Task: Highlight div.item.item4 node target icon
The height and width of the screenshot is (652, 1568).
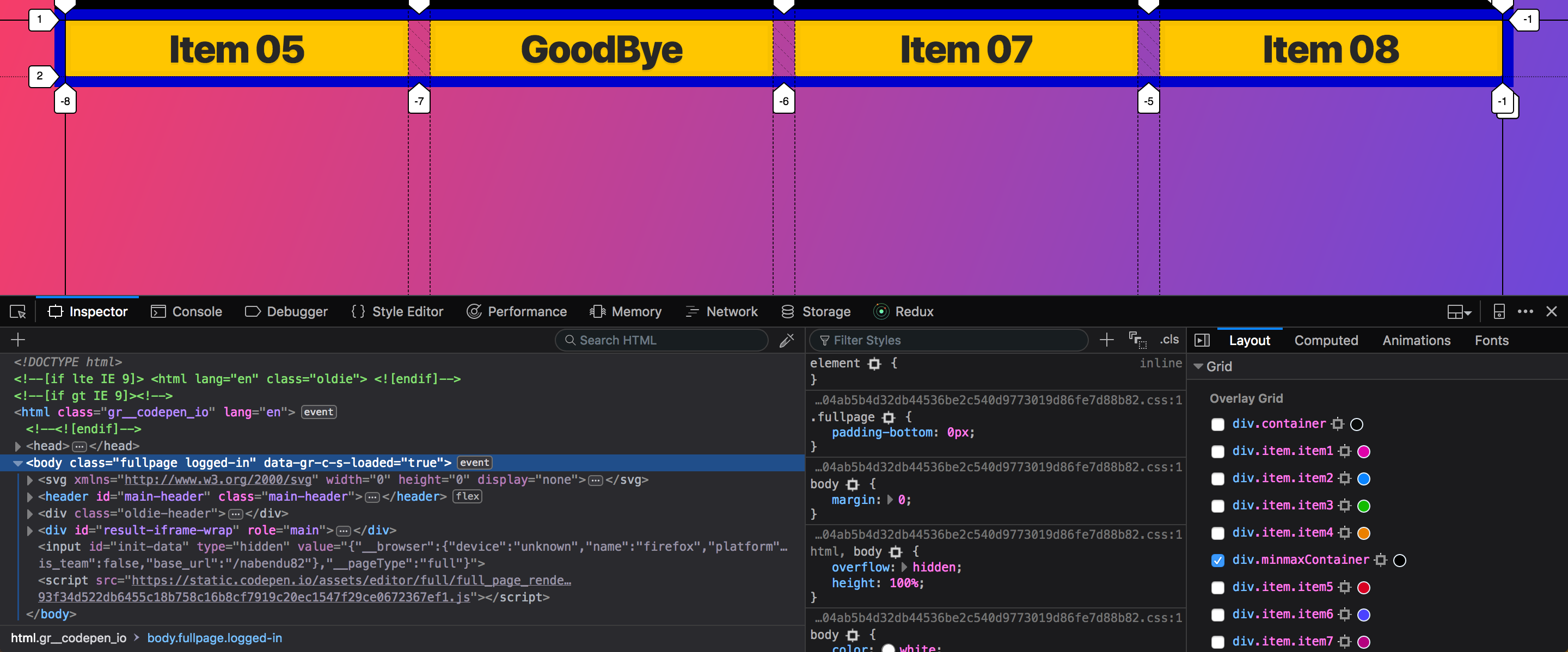Action: [x=1345, y=533]
